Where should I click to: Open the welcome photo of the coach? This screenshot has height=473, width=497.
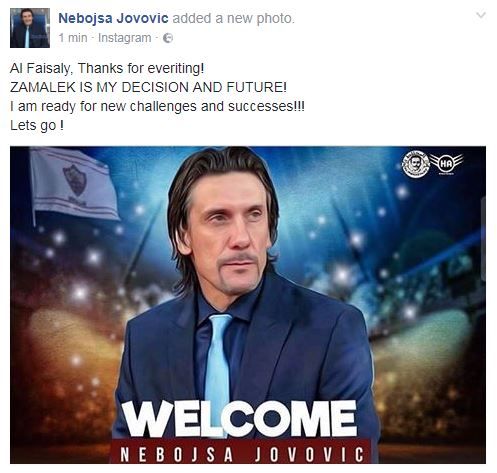[x=248, y=305]
